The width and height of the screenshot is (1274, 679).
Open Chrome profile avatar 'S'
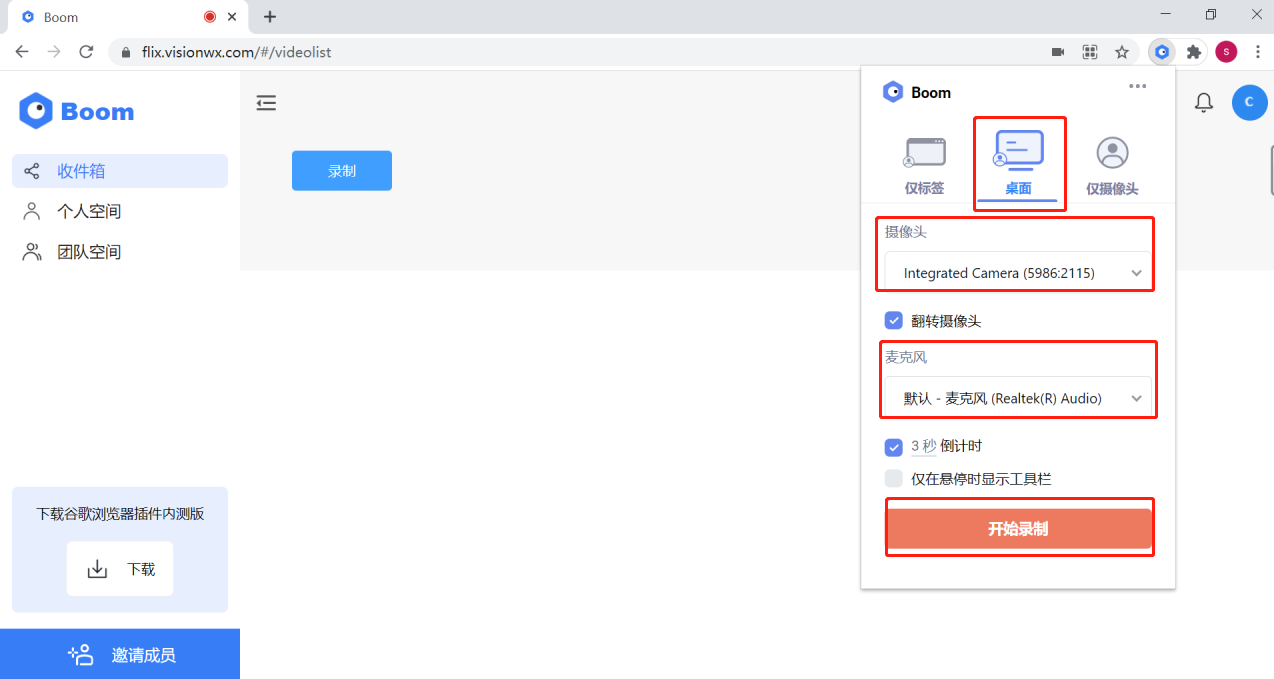click(1226, 52)
